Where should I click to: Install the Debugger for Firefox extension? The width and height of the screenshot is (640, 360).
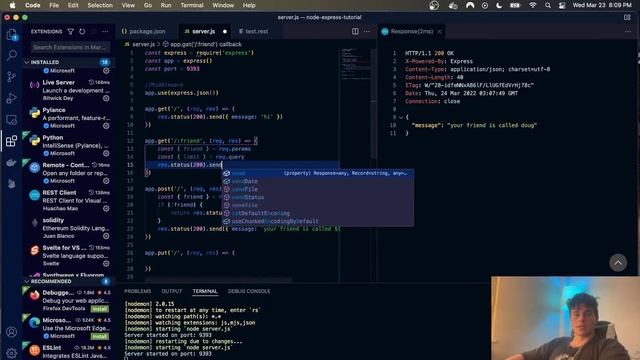[x=100, y=309]
